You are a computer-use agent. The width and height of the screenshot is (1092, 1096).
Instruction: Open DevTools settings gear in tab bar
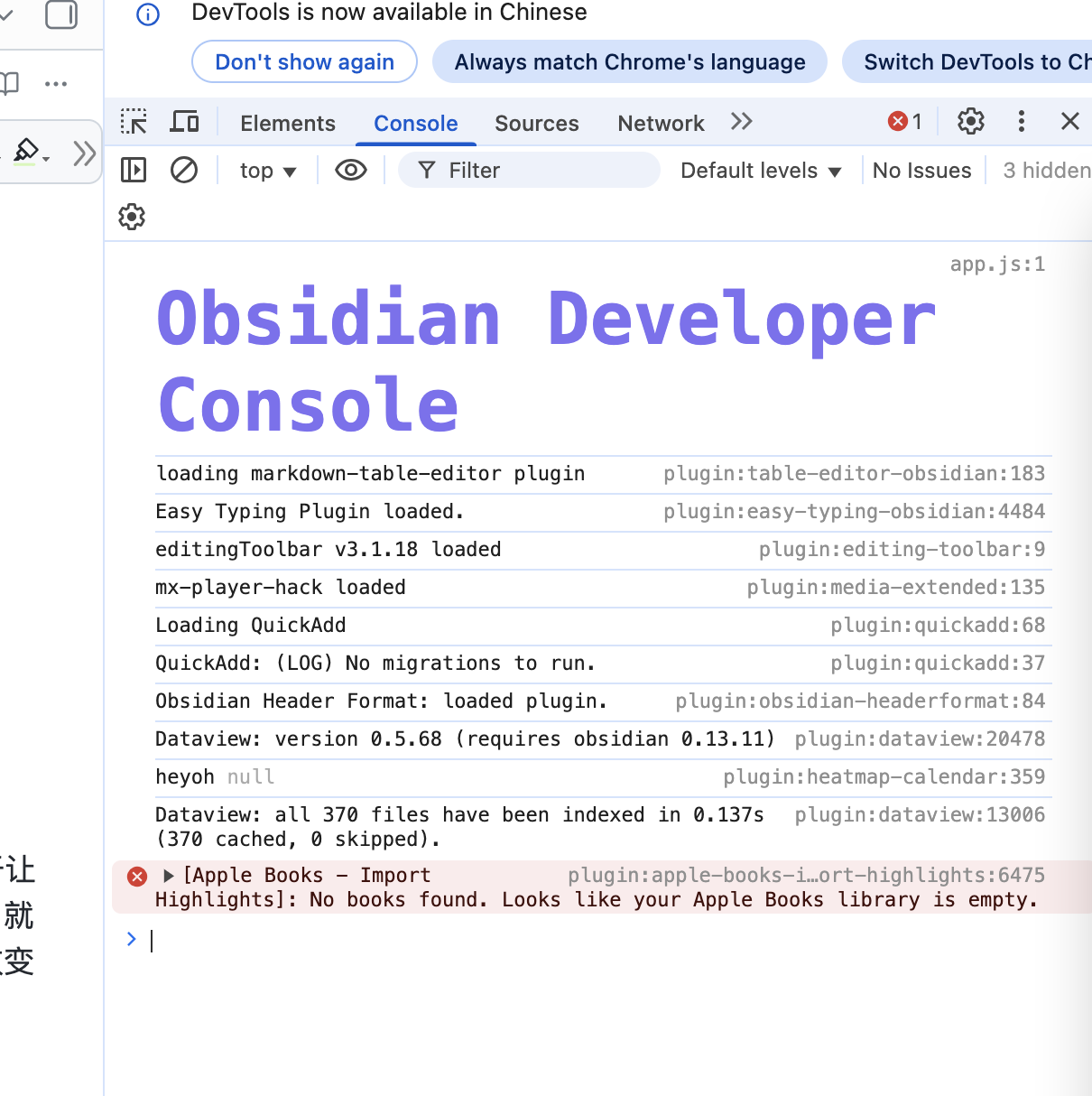click(x=970, y=122)
